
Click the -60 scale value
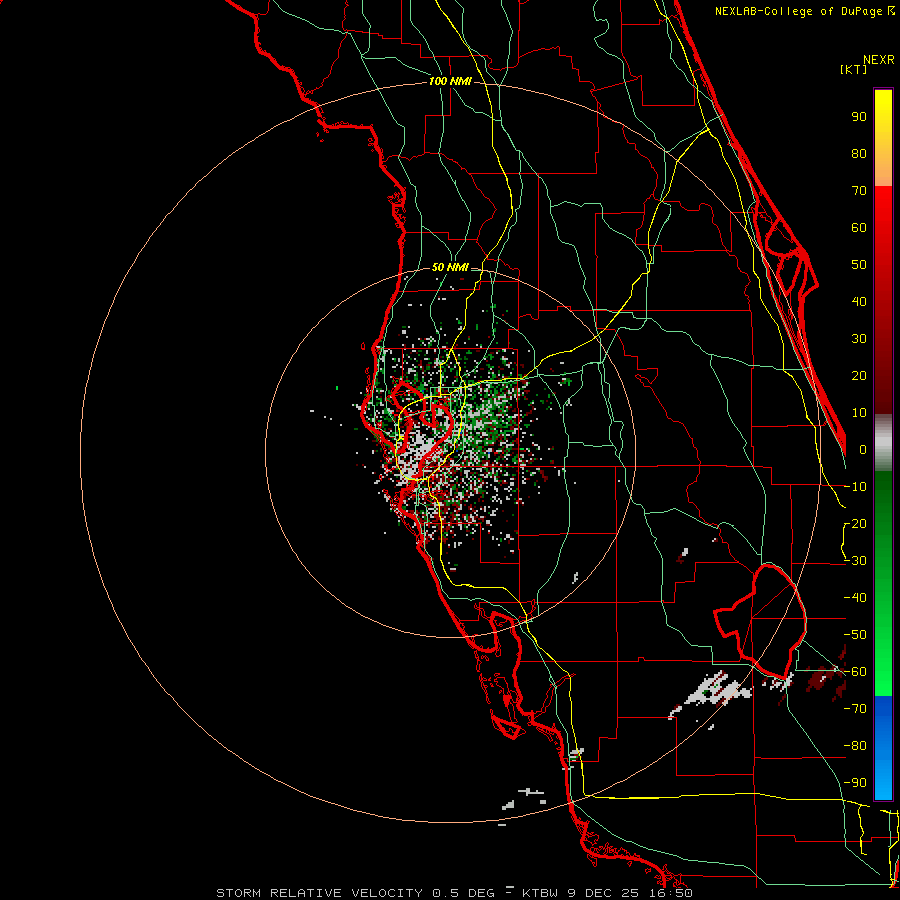point(855,672)
